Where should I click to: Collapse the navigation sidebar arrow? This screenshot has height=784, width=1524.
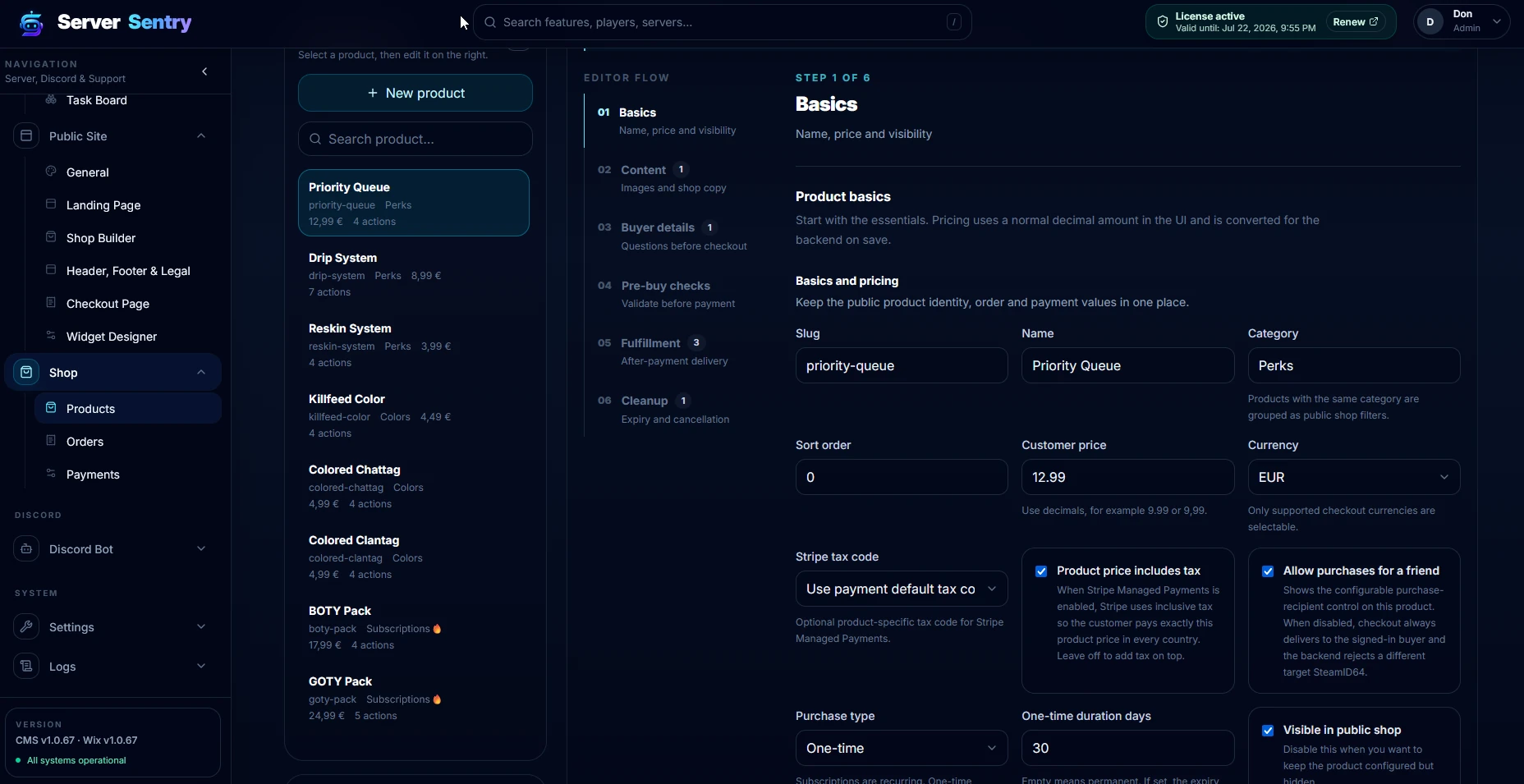click(x=204, y=71)
